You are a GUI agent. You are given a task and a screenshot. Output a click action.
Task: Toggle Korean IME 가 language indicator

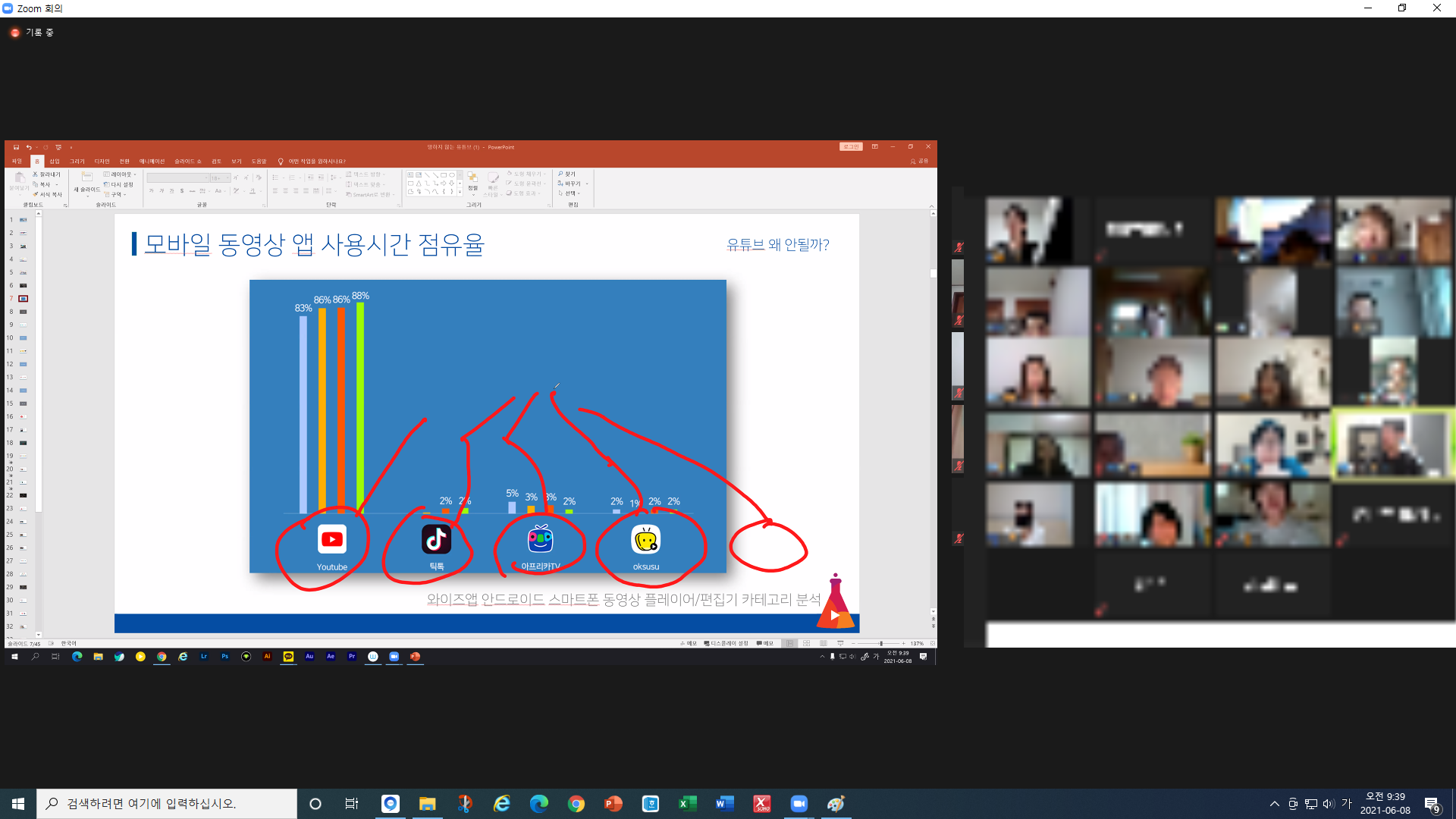[x=1347, y=804]
